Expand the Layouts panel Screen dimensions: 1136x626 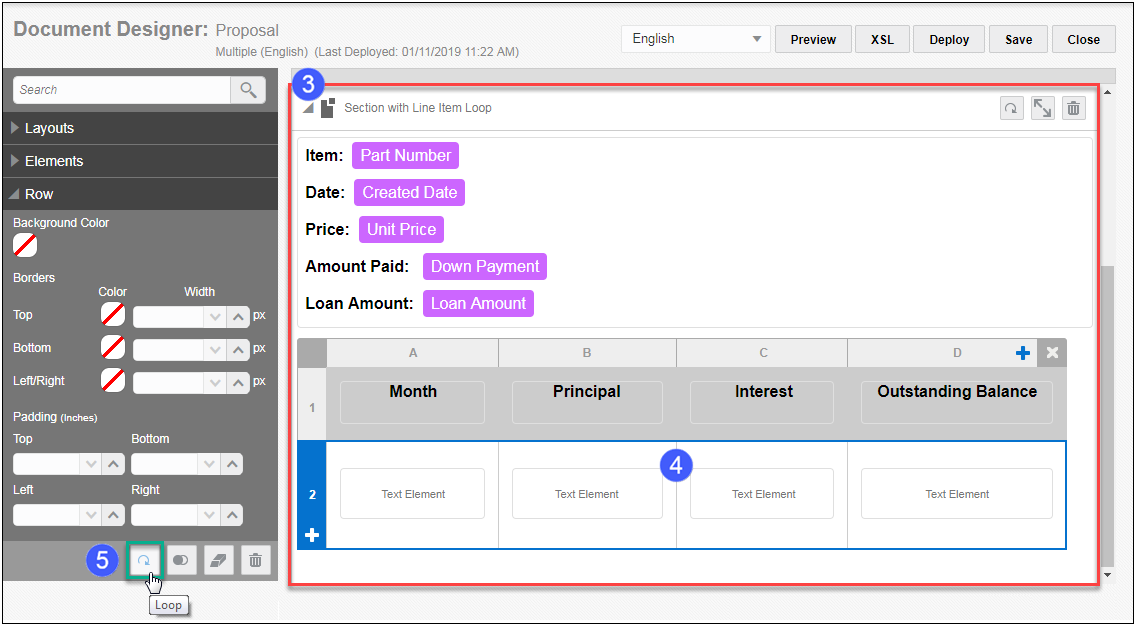pyautogui.click(x=141, y=128)
